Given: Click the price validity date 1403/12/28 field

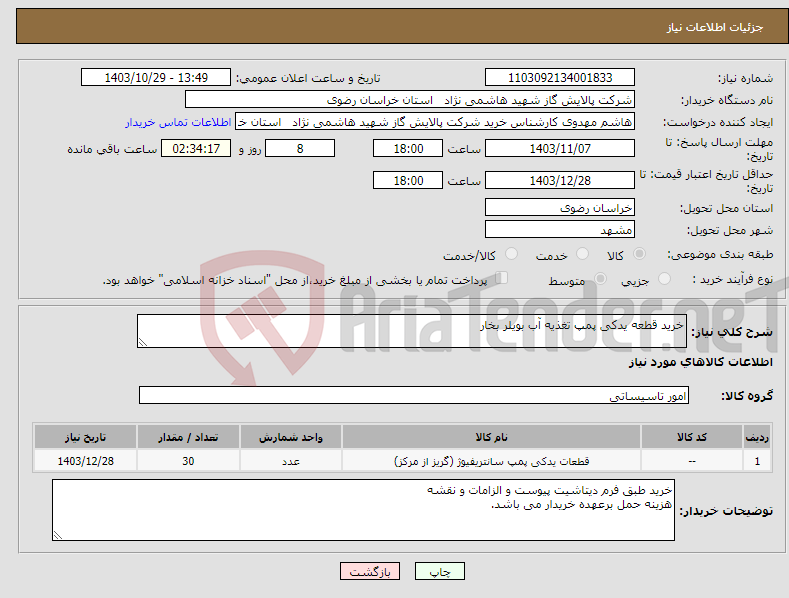Looking at the screenshot, I should (x=560, y=180).
